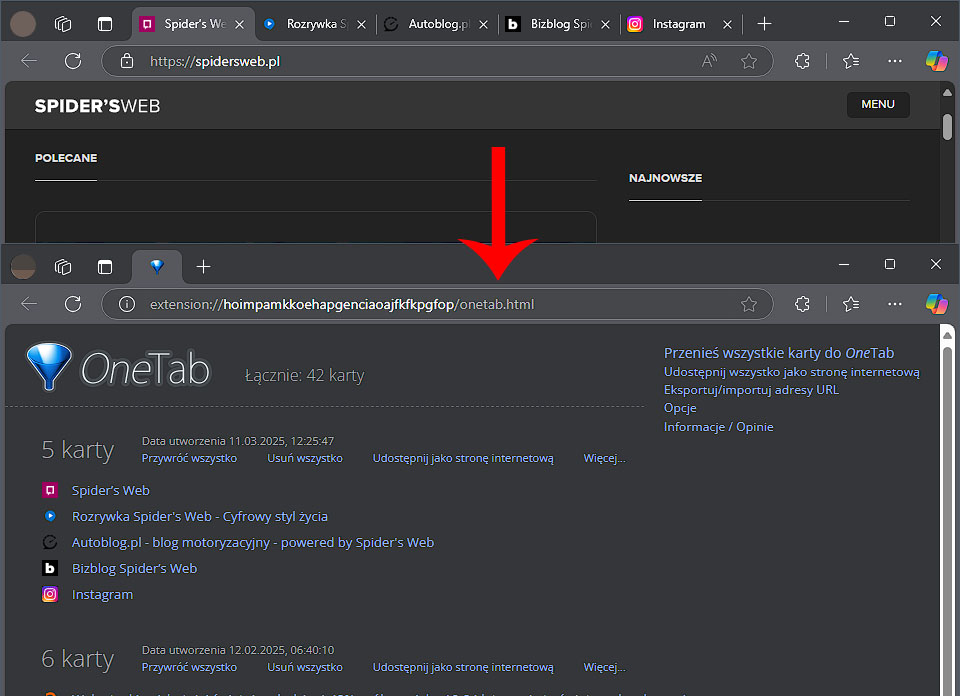Click Przywróć wszystko for 5 karty group
Image resolution: width=960 pixels, height=696 pixels.
tap(189, 458)
